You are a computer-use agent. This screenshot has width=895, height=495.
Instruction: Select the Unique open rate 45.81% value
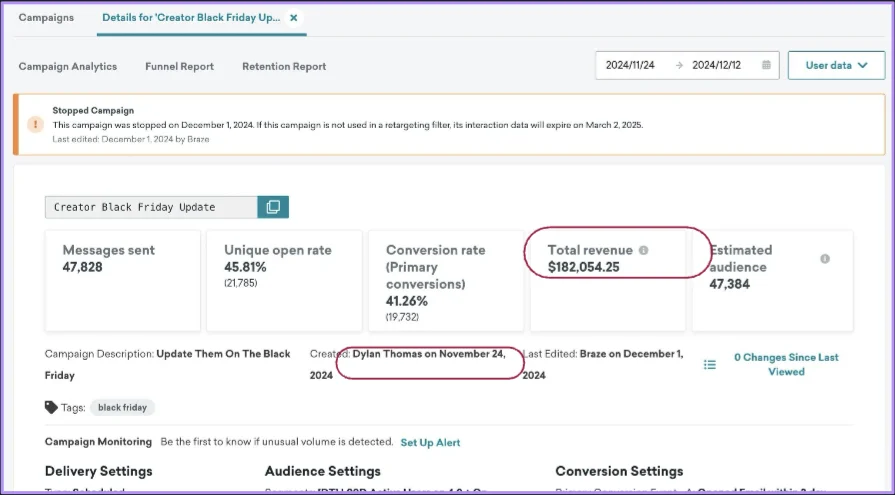pos(245,267)
